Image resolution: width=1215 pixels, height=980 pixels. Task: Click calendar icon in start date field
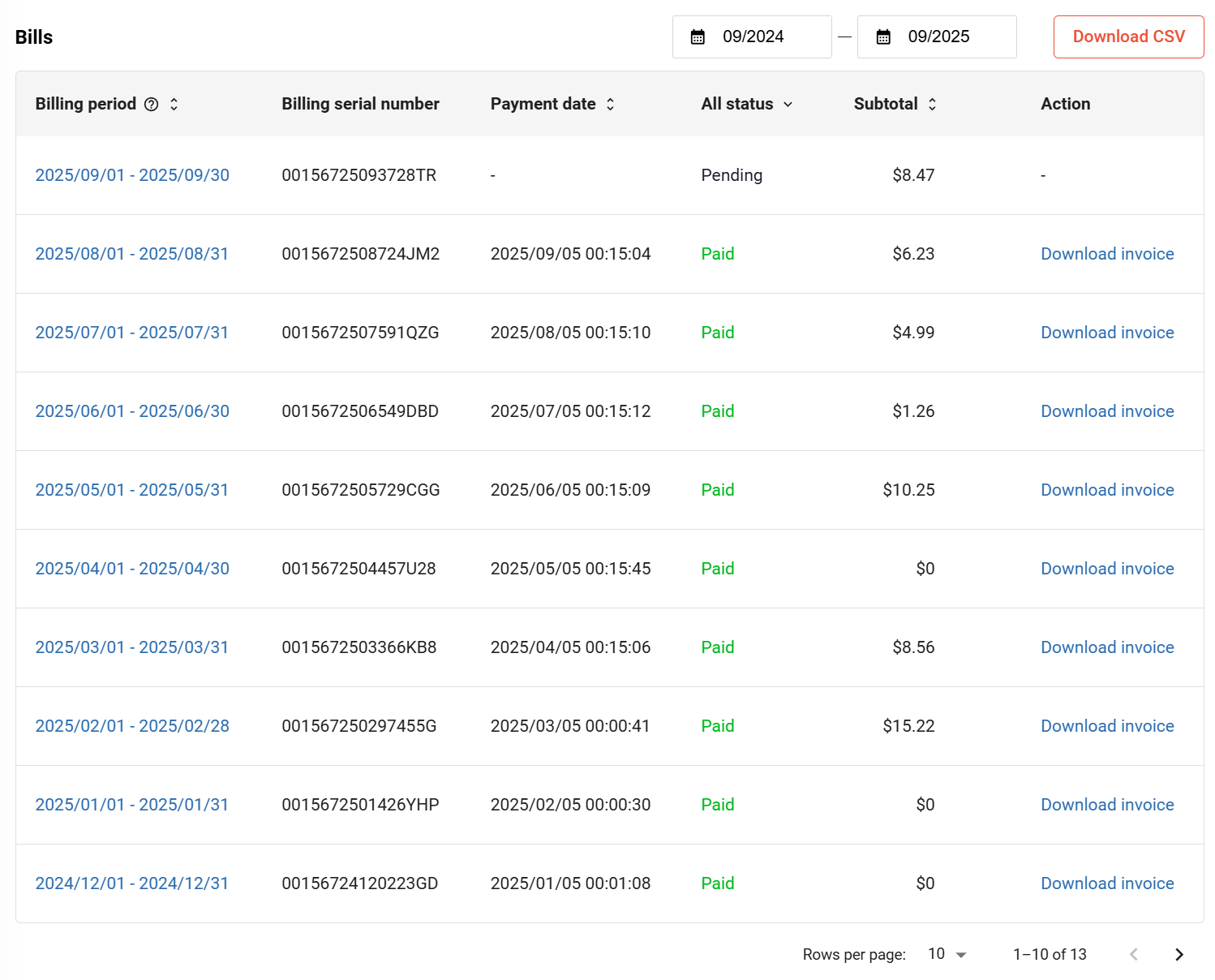(x=698, y=37)
